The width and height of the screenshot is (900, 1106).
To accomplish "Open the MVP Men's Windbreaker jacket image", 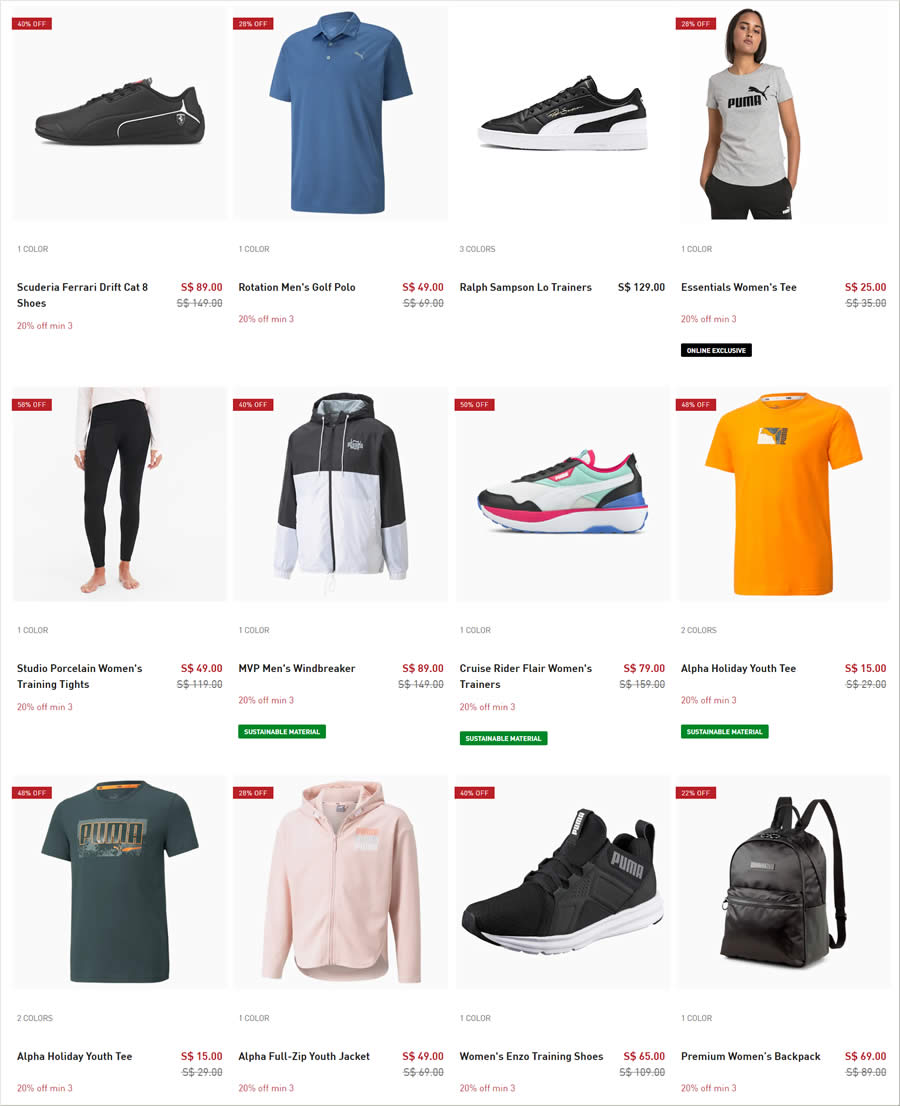I will 341,494.
